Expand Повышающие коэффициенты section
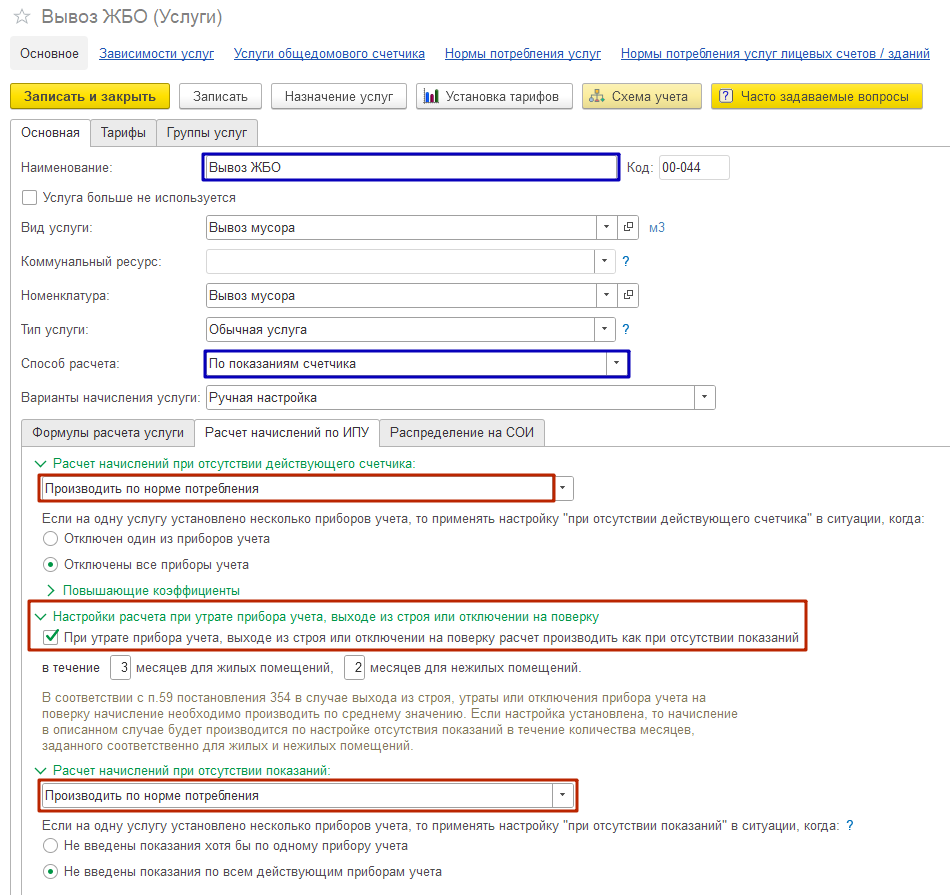Viewport: 950px width, 895px height. click(x=144, y=590)
